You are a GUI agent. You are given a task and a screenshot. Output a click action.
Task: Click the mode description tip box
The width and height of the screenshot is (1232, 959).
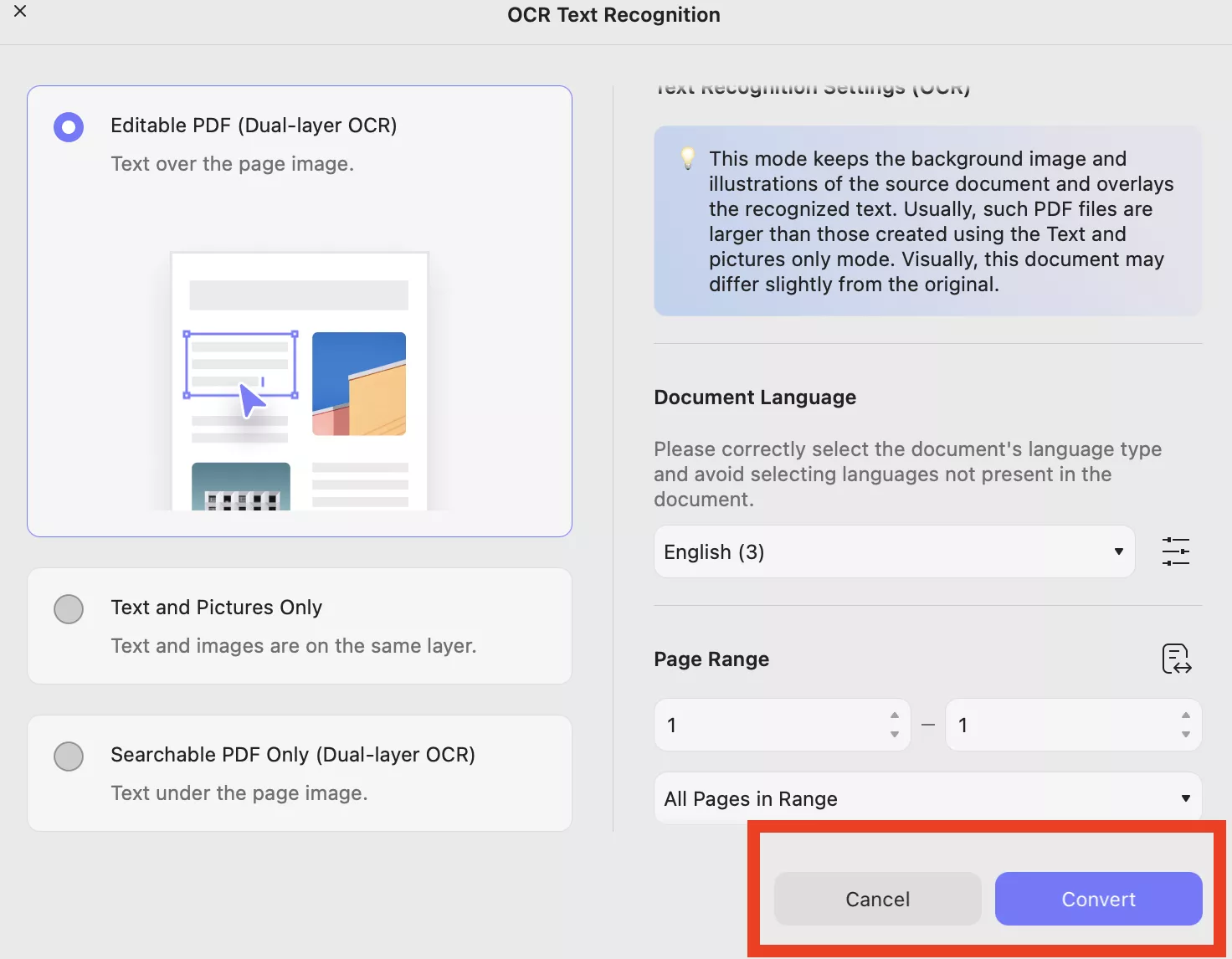click(927, 221)
